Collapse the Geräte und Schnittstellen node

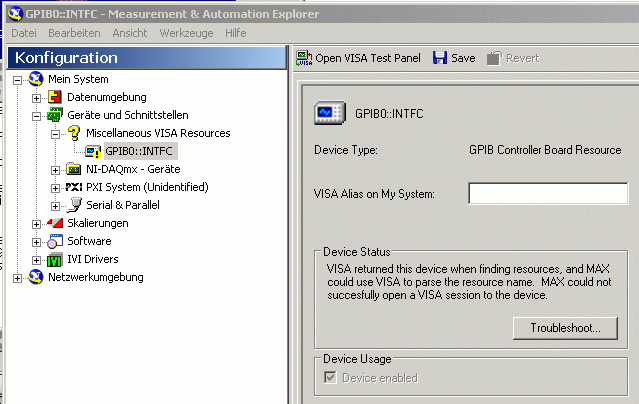[x=36, y=116]
